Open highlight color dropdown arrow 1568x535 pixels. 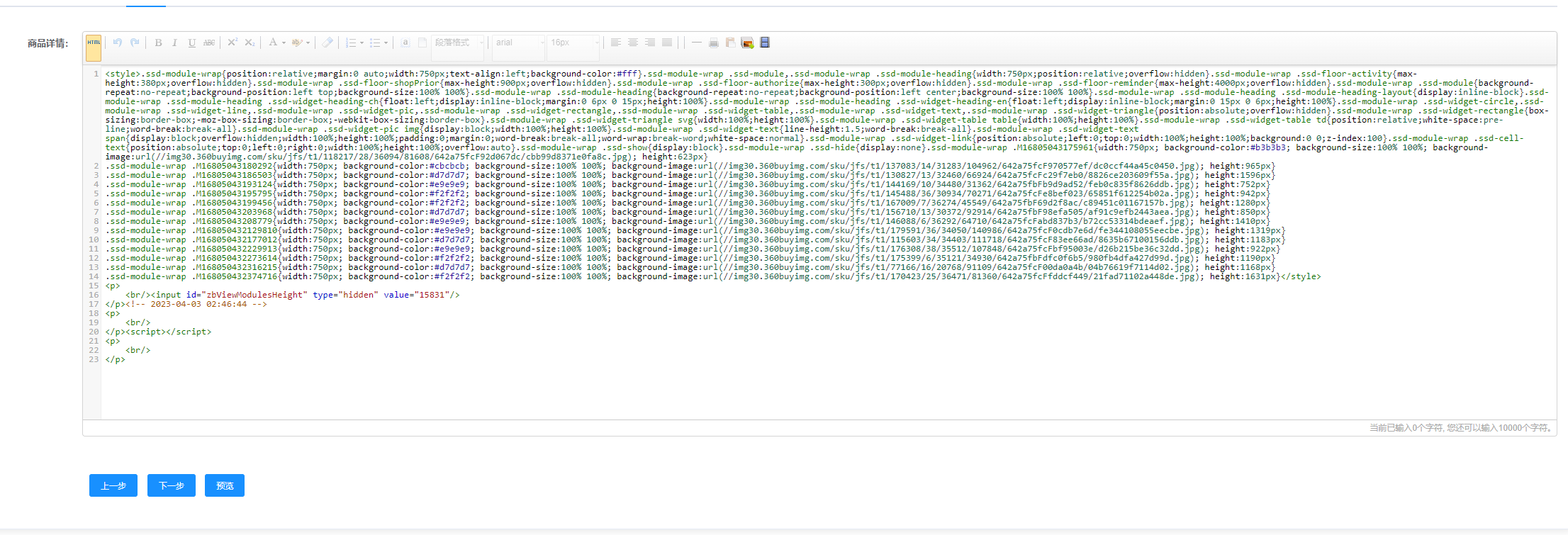pyautogui.click(x=308, y=43)
